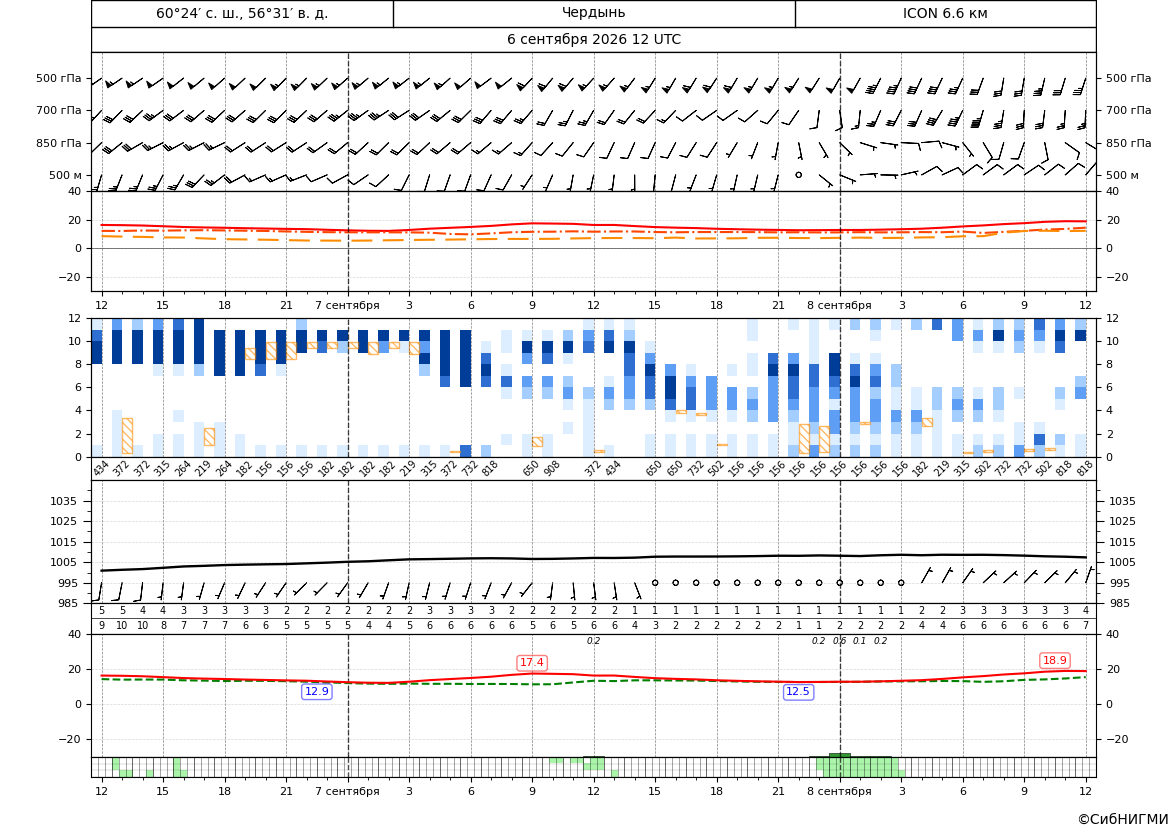Image resolution: width=1169 pixels, height=827 pixels.
Task: Select the 8 сентября marker on the bottom axis
Action: [839, 791]
